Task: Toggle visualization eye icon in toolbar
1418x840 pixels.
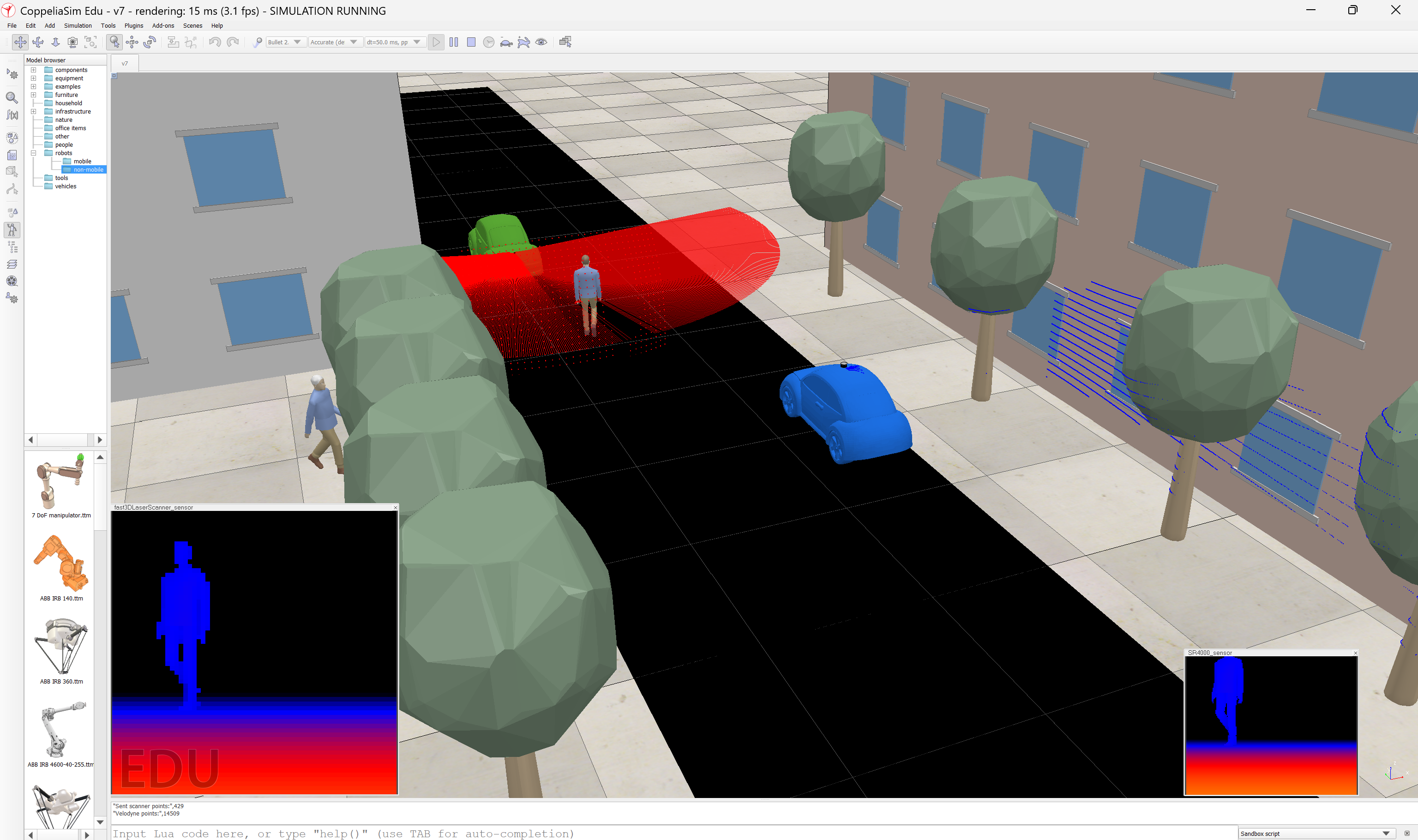Action: pyautogui.click(x=541, y=42)
